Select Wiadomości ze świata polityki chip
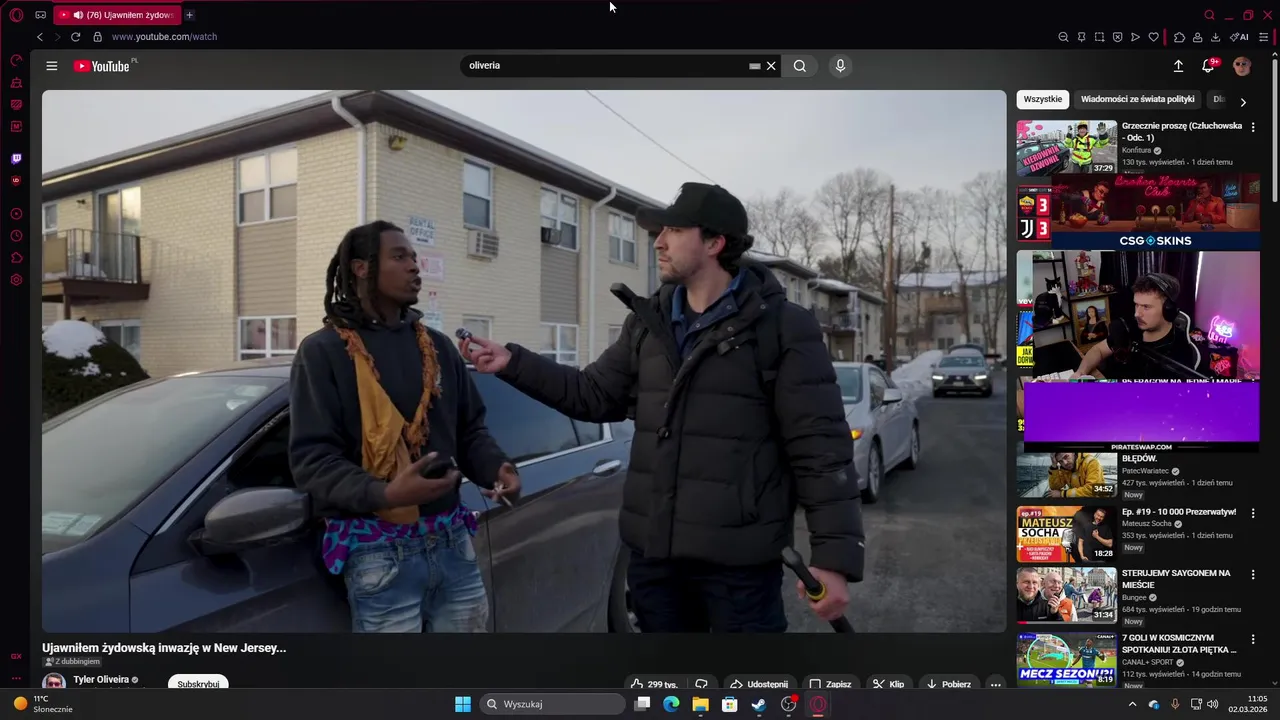The image size is (1280, 720). coord(1138,99)
